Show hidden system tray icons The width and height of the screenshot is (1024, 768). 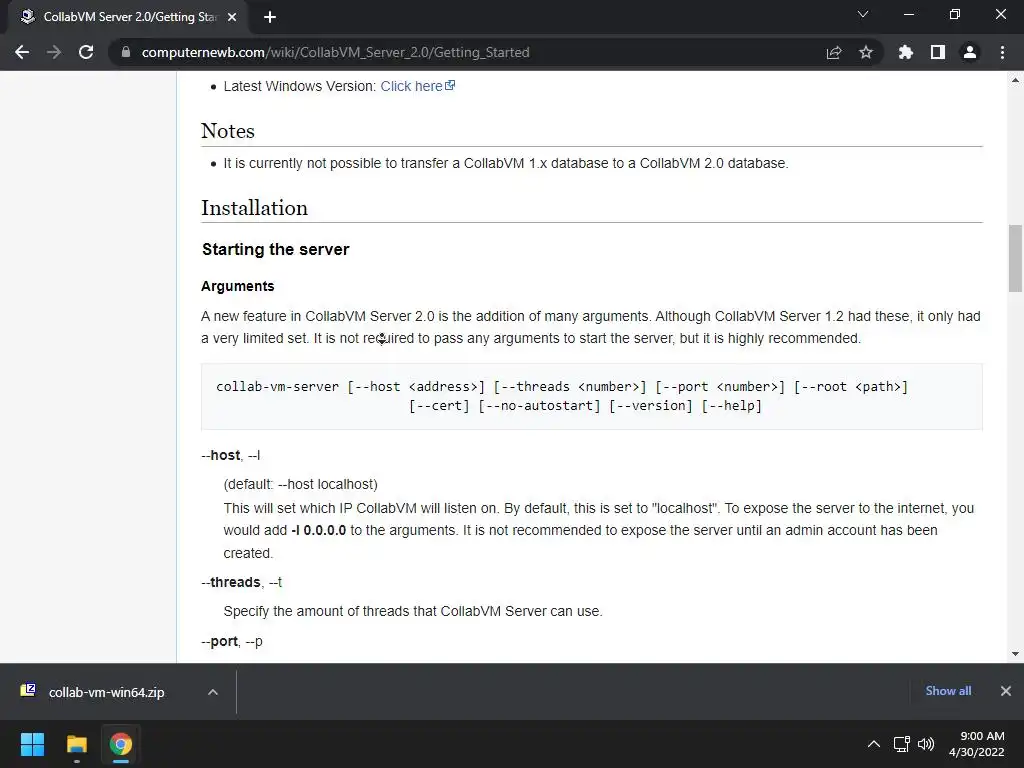(x=873, y=744)
